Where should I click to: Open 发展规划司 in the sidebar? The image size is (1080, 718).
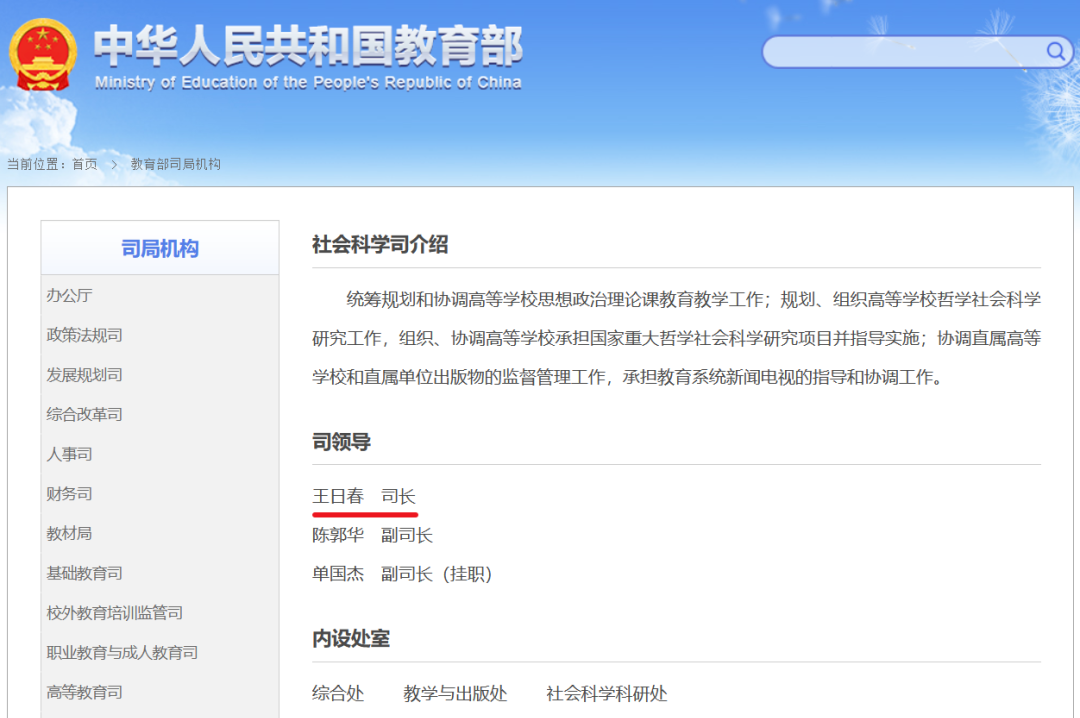(84, 375)
